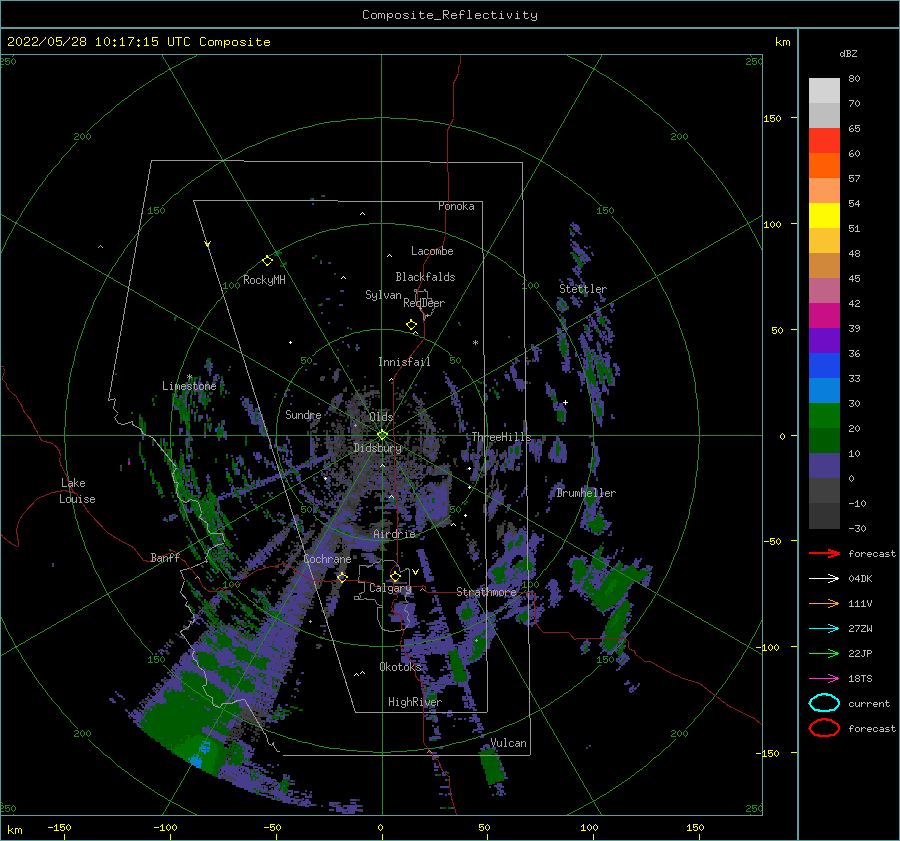Click the Drumheller city label
Screen dimensions: 900x841
[586, 493]
